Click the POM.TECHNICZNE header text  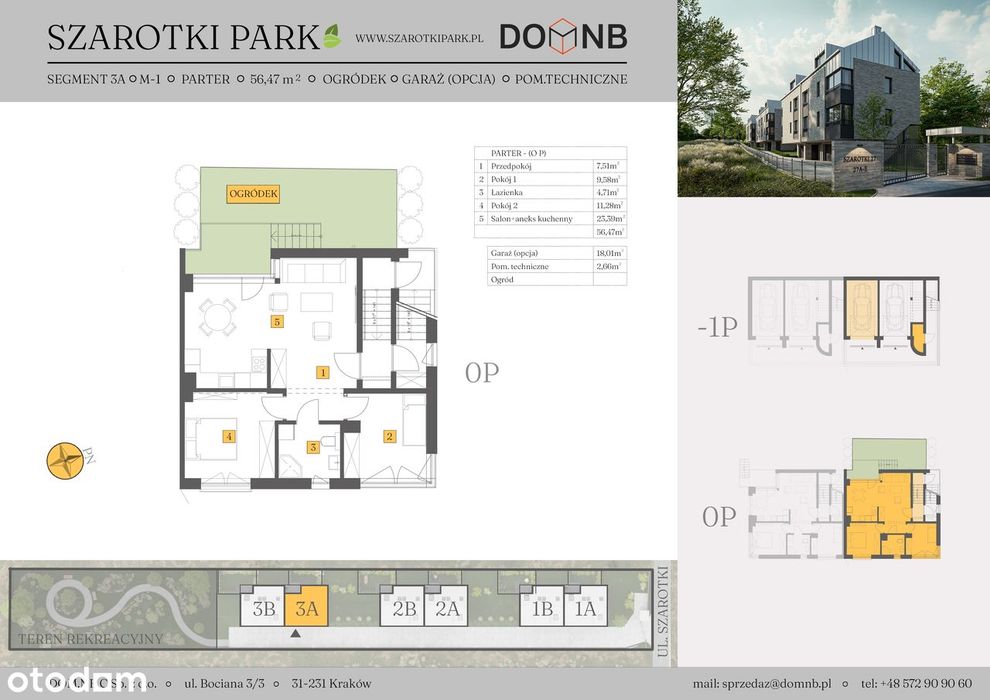(x=571, y=80)
